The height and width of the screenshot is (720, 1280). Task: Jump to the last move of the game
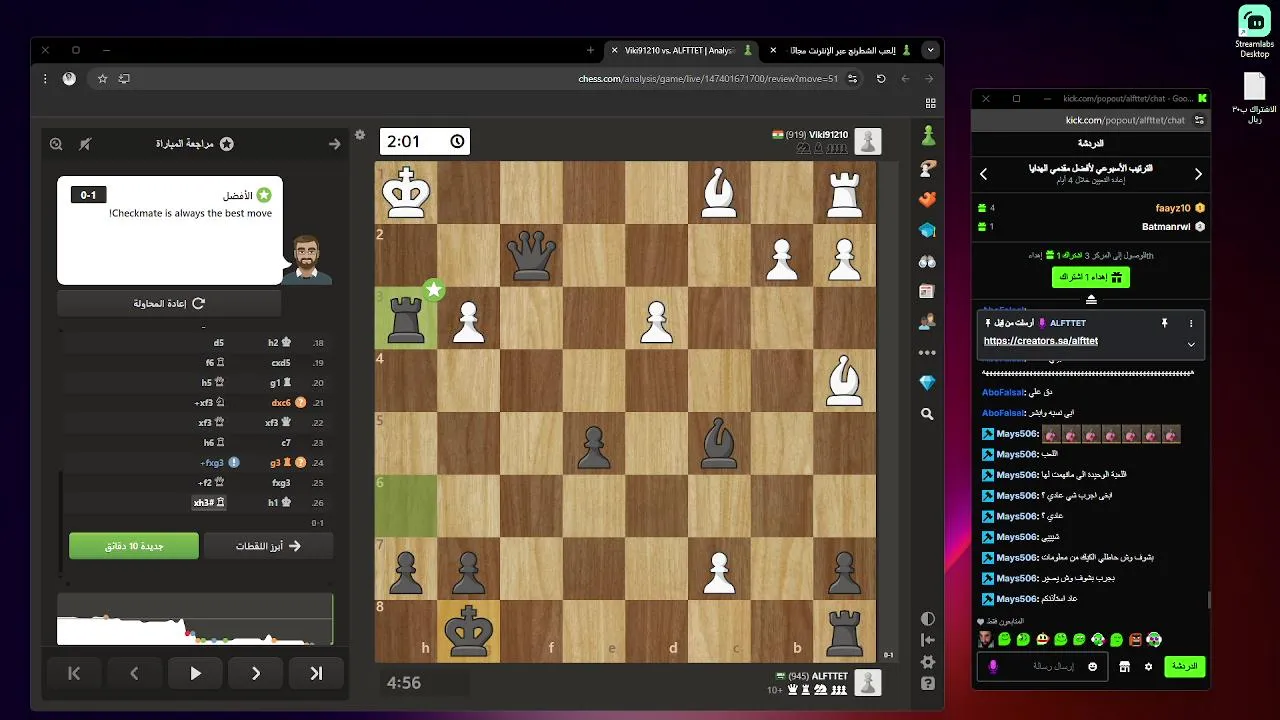(317, 673)
